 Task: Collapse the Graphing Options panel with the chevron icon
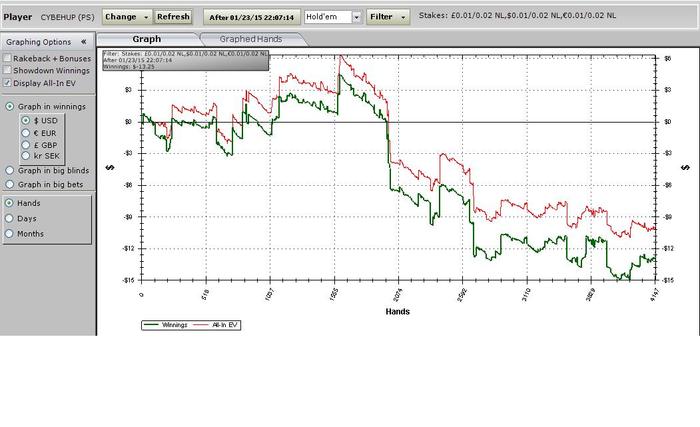83,42
